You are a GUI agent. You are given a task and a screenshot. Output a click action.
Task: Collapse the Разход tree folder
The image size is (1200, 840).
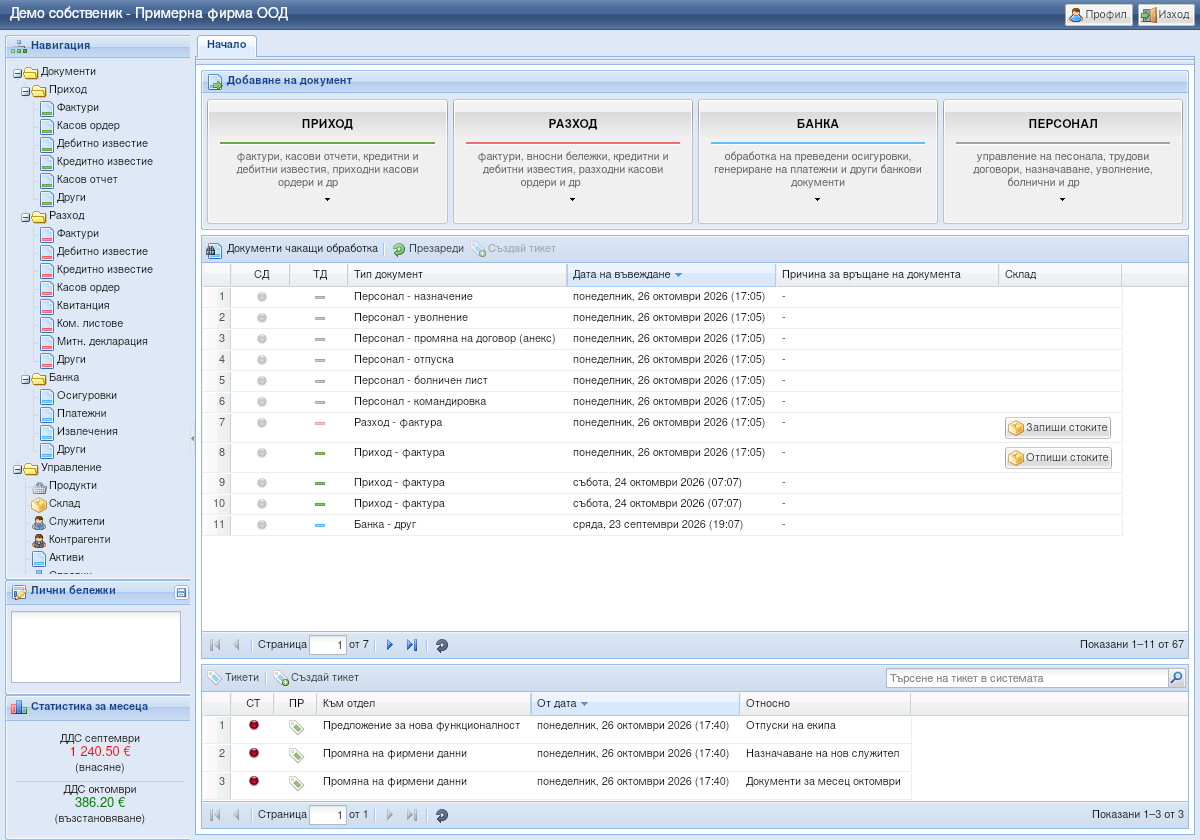(26, 216)
